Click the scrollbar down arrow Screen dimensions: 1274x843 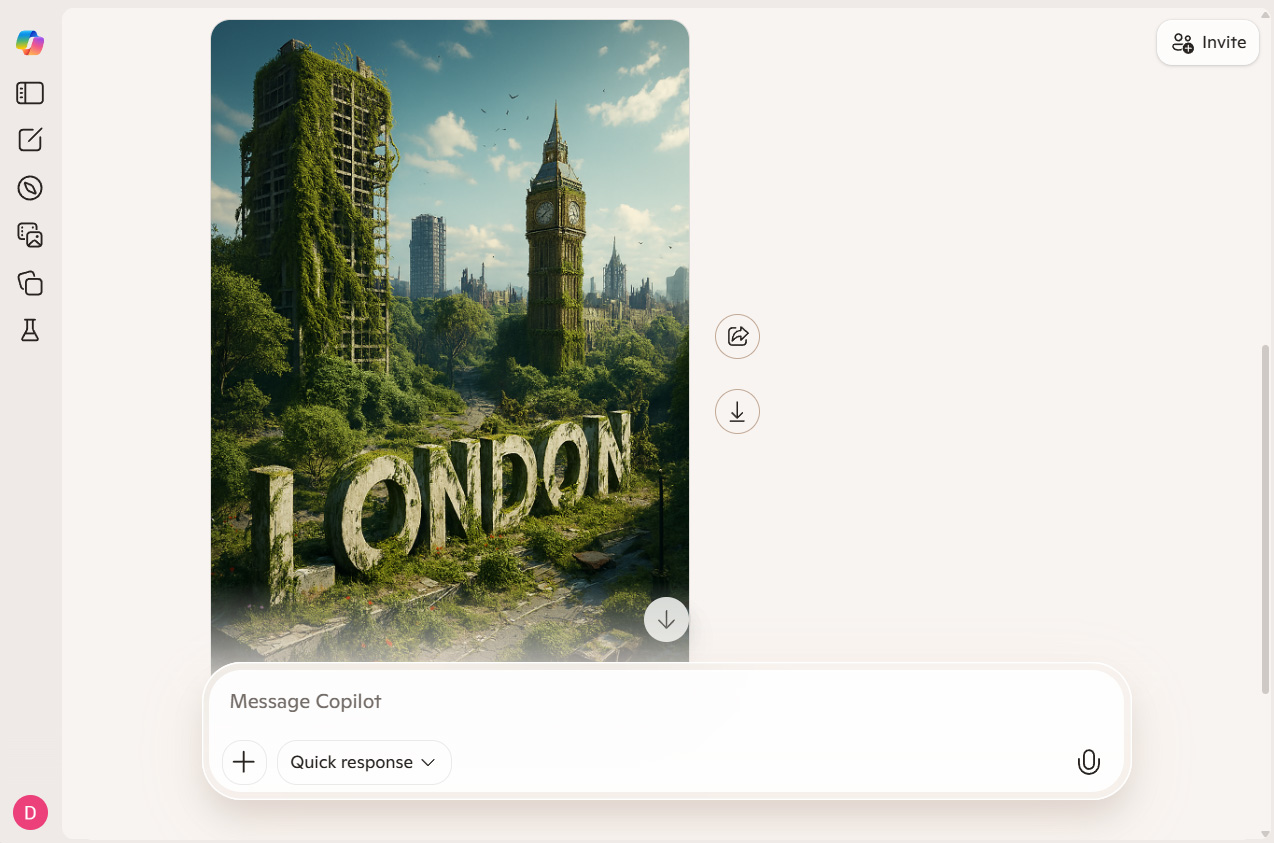(1266, 833)
